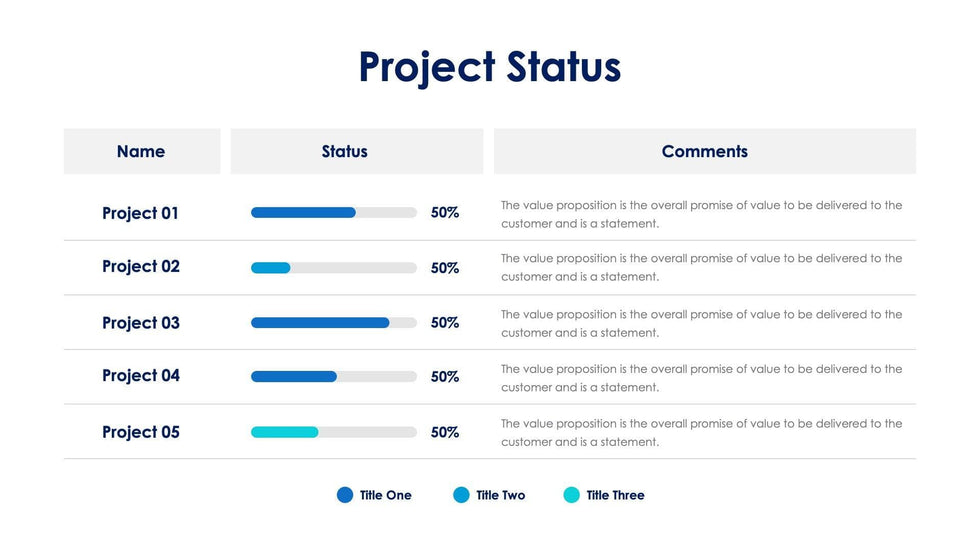Click the Title One legend dot
The height and width of the screenshot is (551, 980).
point(345,495)
